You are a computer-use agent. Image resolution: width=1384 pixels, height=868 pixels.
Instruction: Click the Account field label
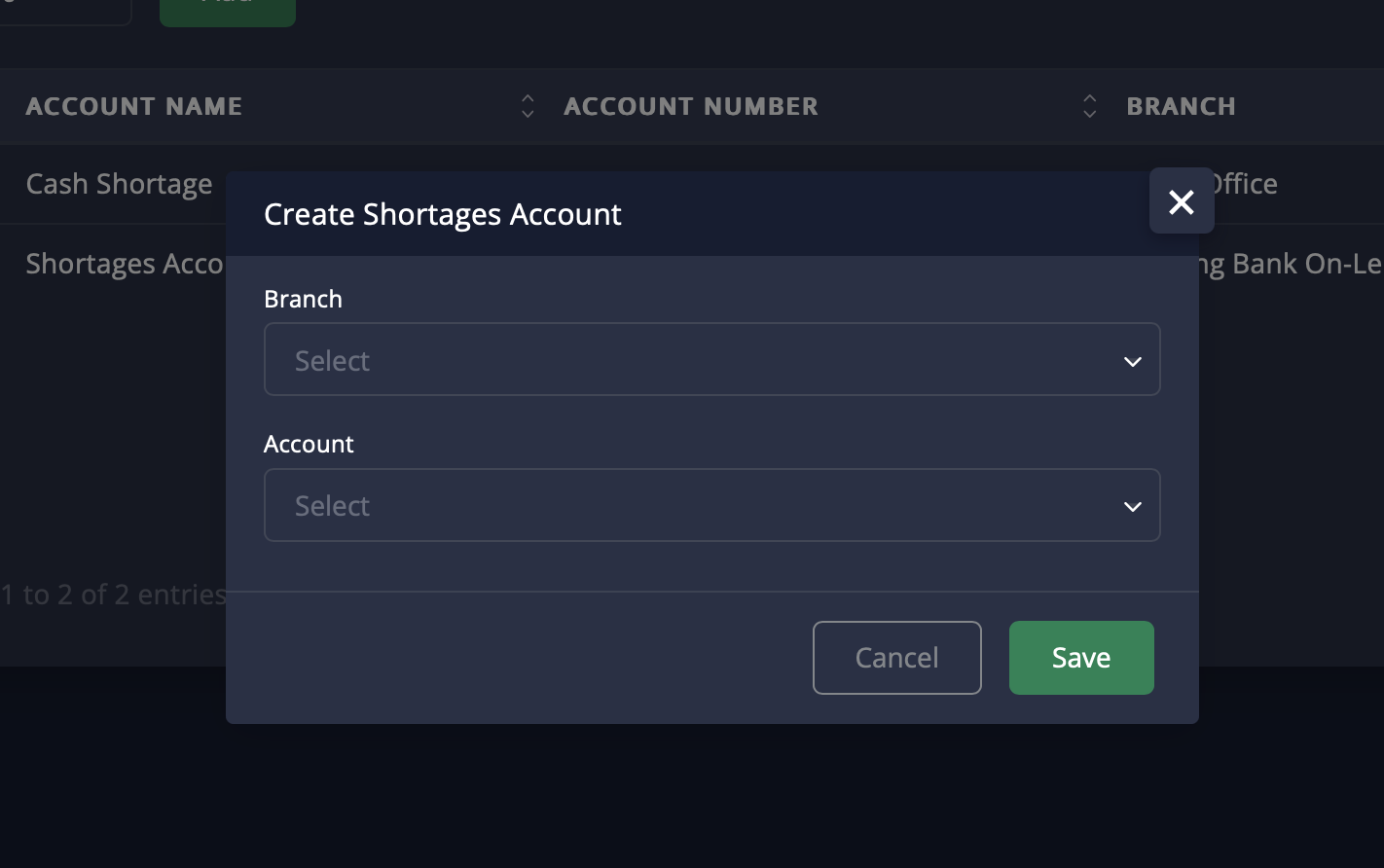pos(309,444)
